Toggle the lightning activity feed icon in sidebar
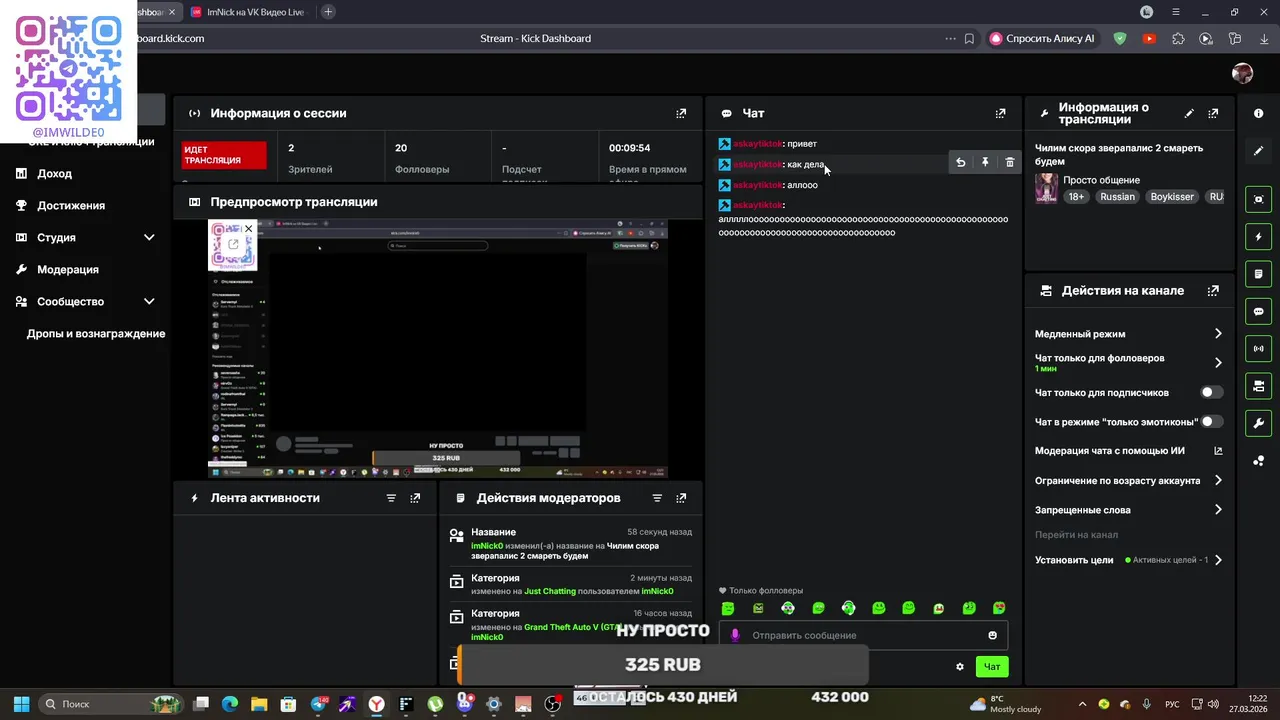1280x720 pixels. coord(1259,237)
